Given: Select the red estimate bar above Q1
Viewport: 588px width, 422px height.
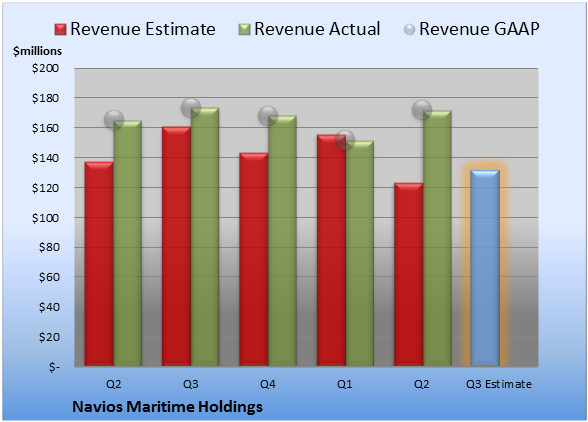Looking at the screenshot, I should (331, 250).
